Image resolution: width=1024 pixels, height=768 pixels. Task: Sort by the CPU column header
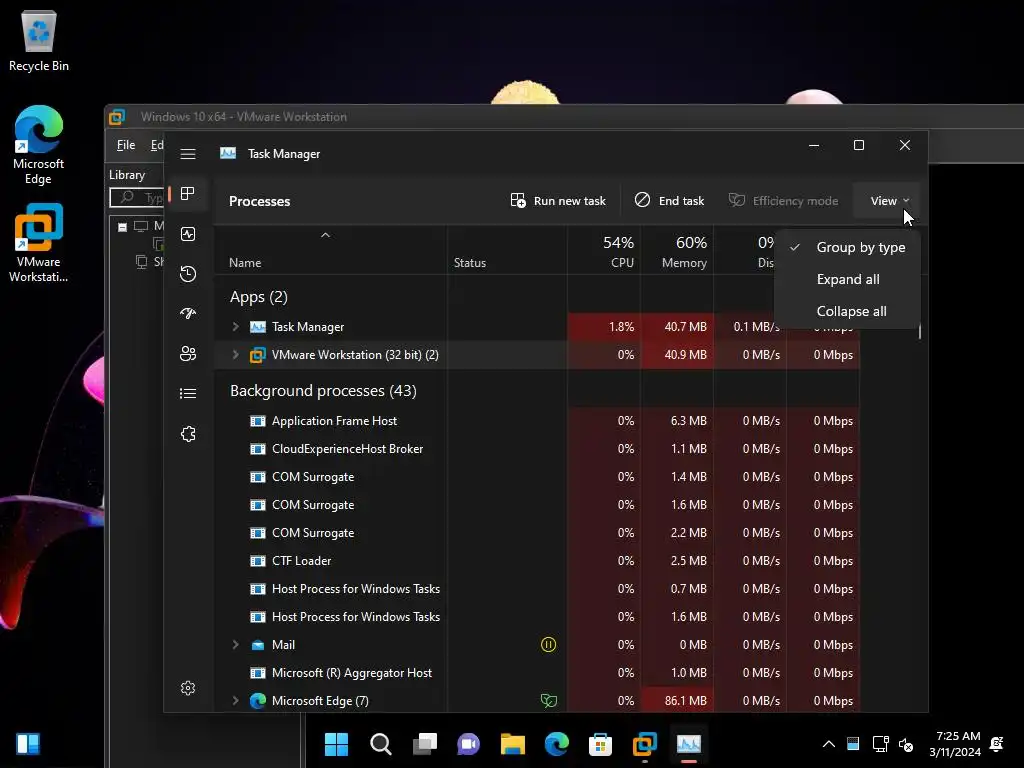[x=605, y=252]
